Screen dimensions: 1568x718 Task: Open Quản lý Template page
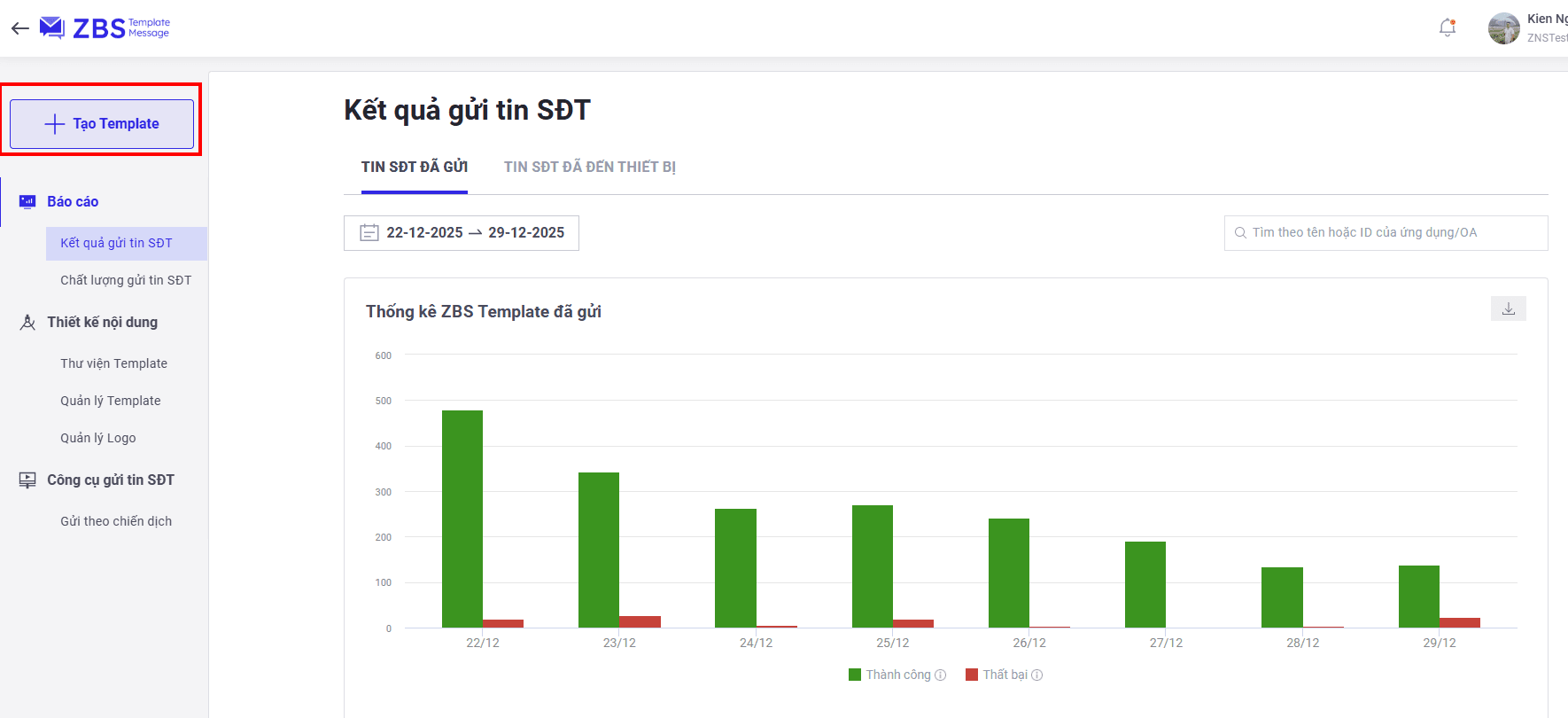pos(111,401)
